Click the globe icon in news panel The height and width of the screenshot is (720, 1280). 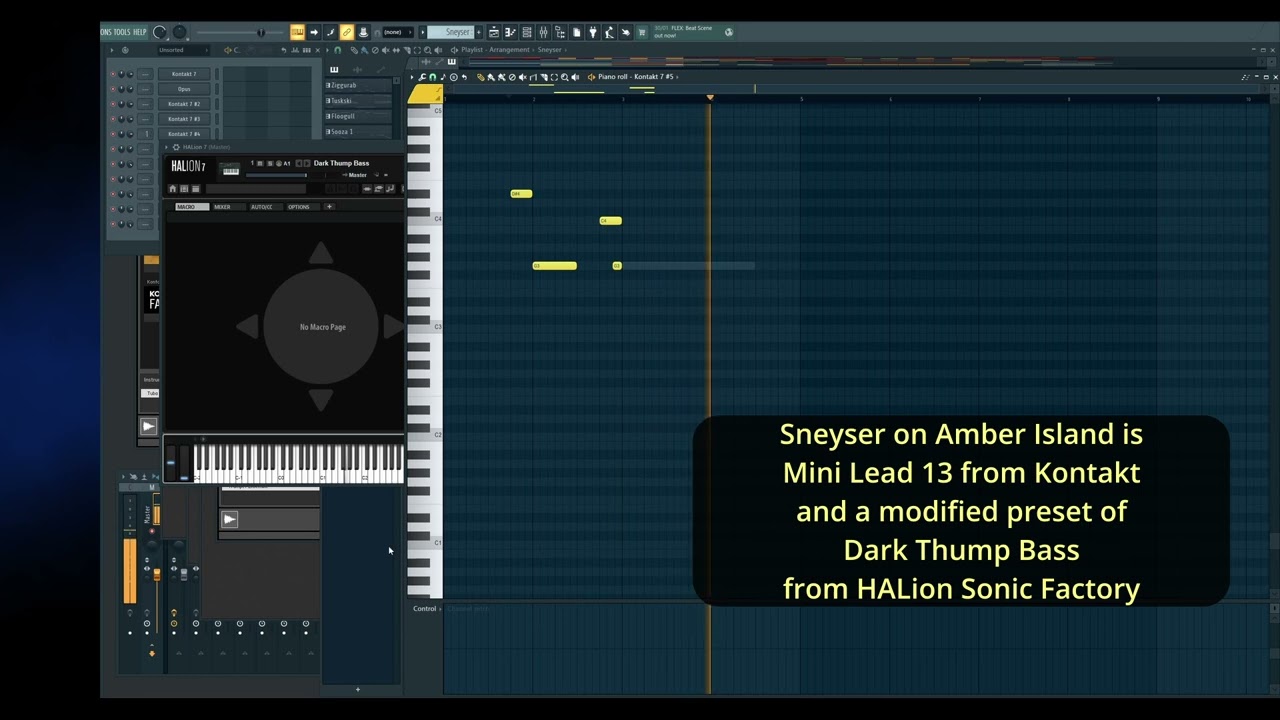[728, 32]
